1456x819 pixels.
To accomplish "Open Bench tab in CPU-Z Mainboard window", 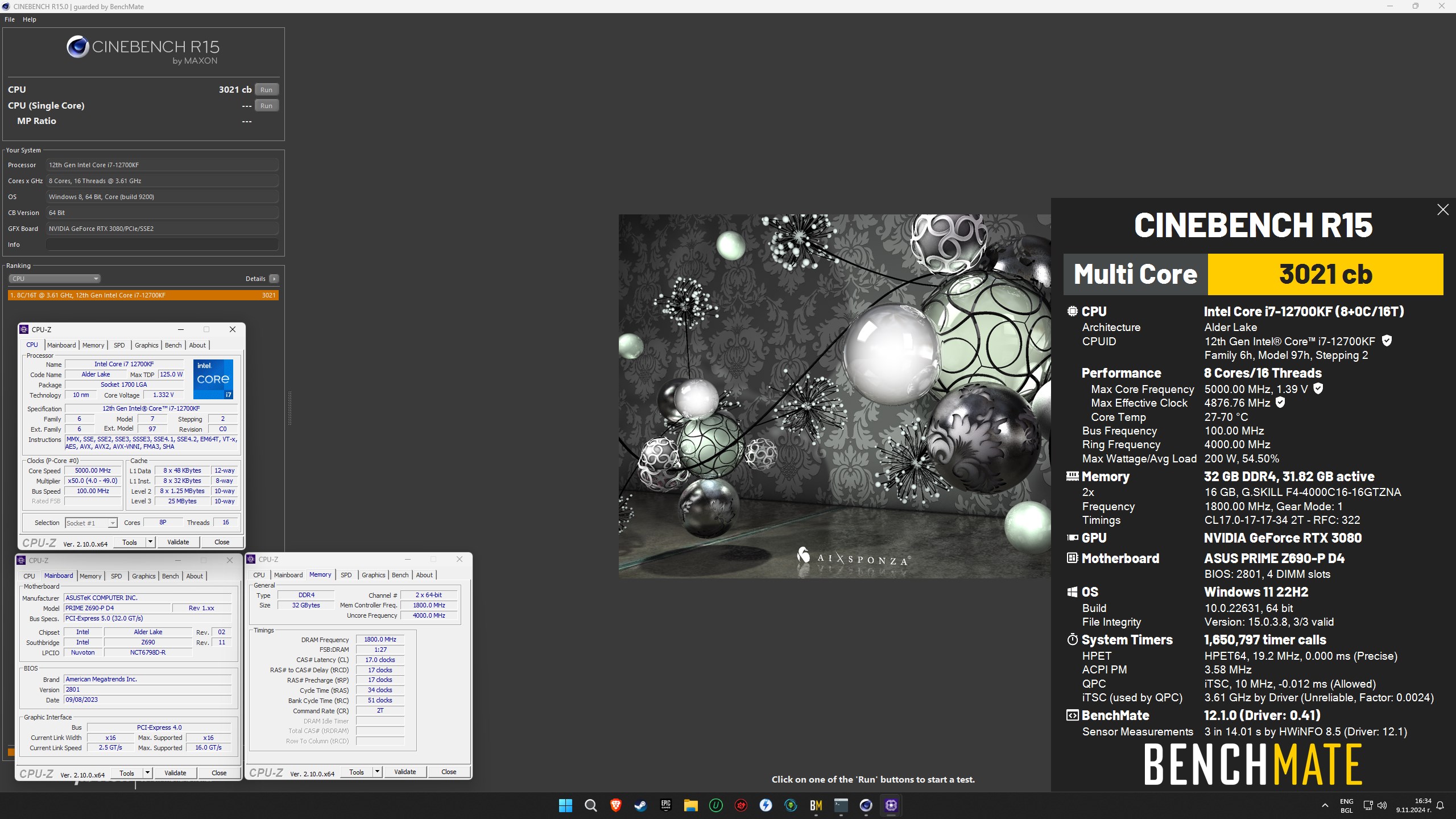I will coord(171,576).
